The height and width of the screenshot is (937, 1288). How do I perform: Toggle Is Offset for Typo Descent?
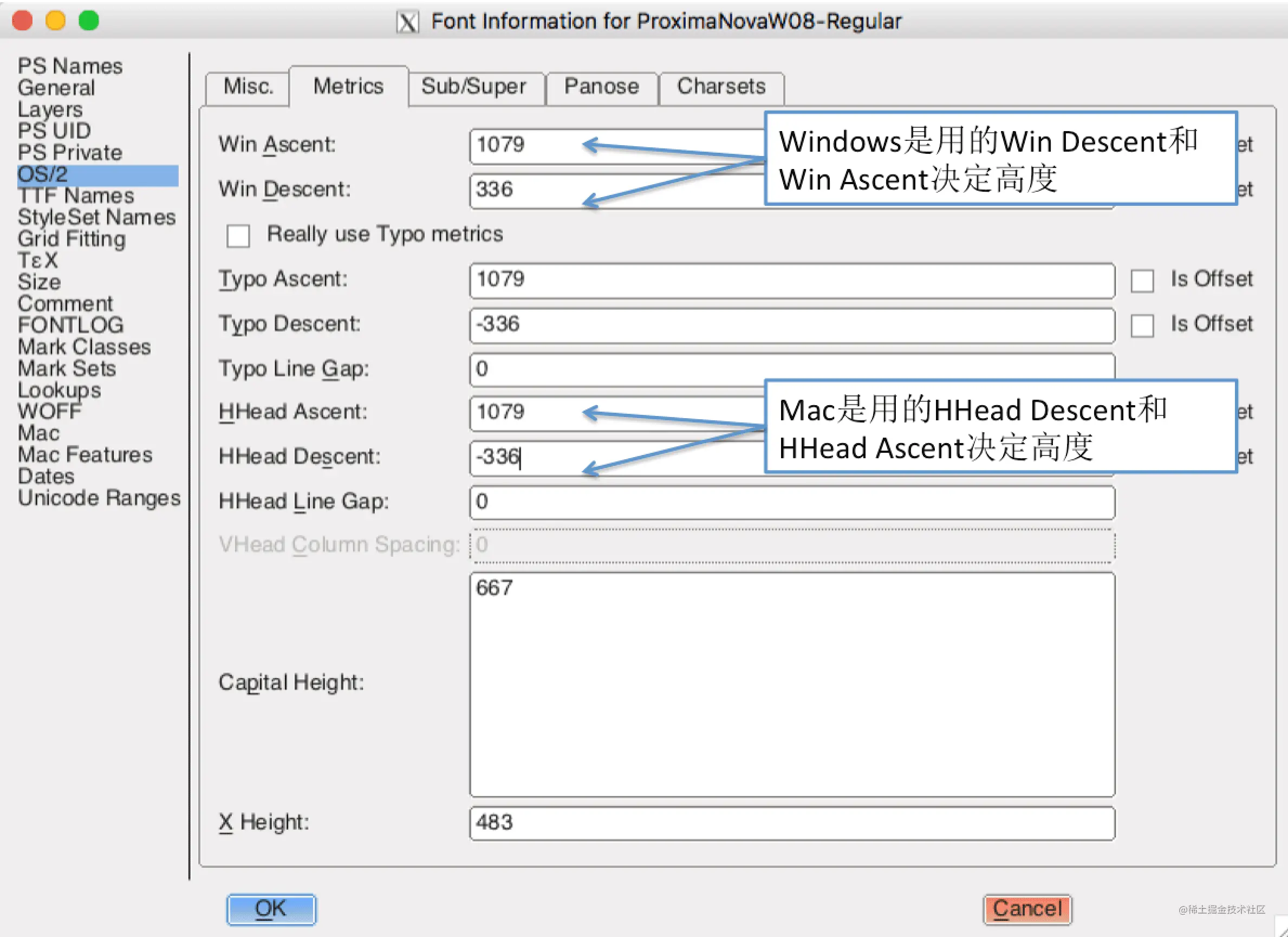[1141, 326]
